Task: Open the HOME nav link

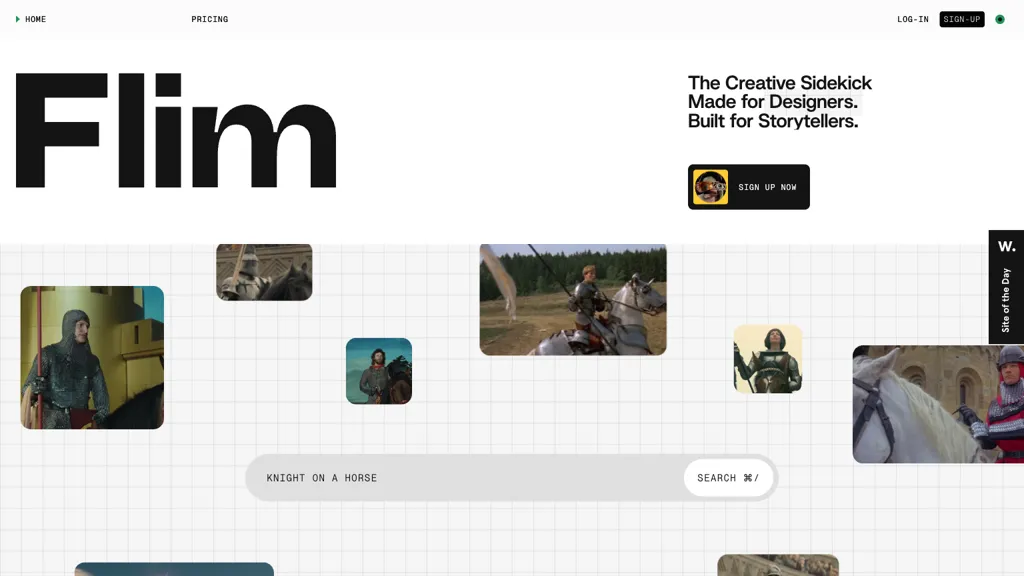Action: 35,19
